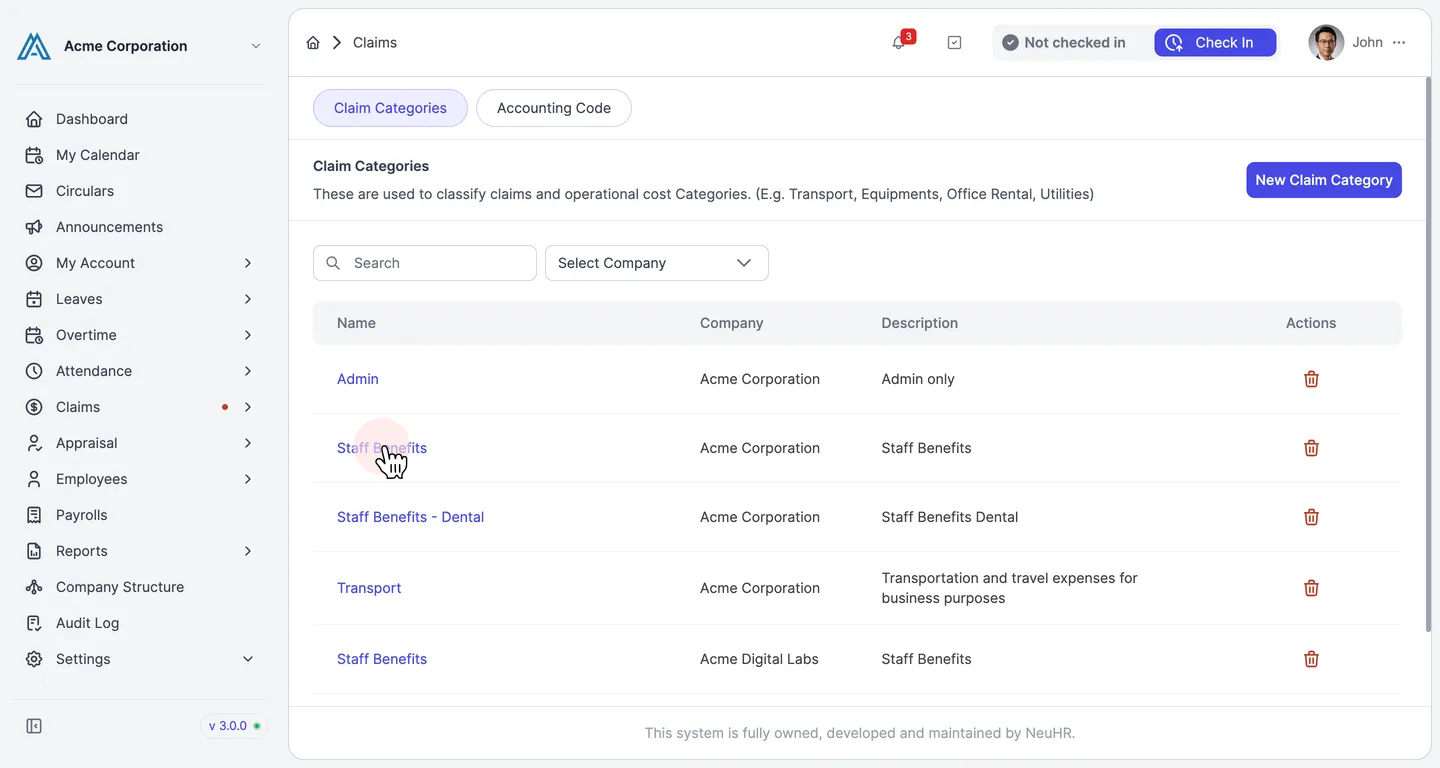Click John's profile avatar
The height and width of the screenshot is (768, 1440).
[x=1326, y=42]
